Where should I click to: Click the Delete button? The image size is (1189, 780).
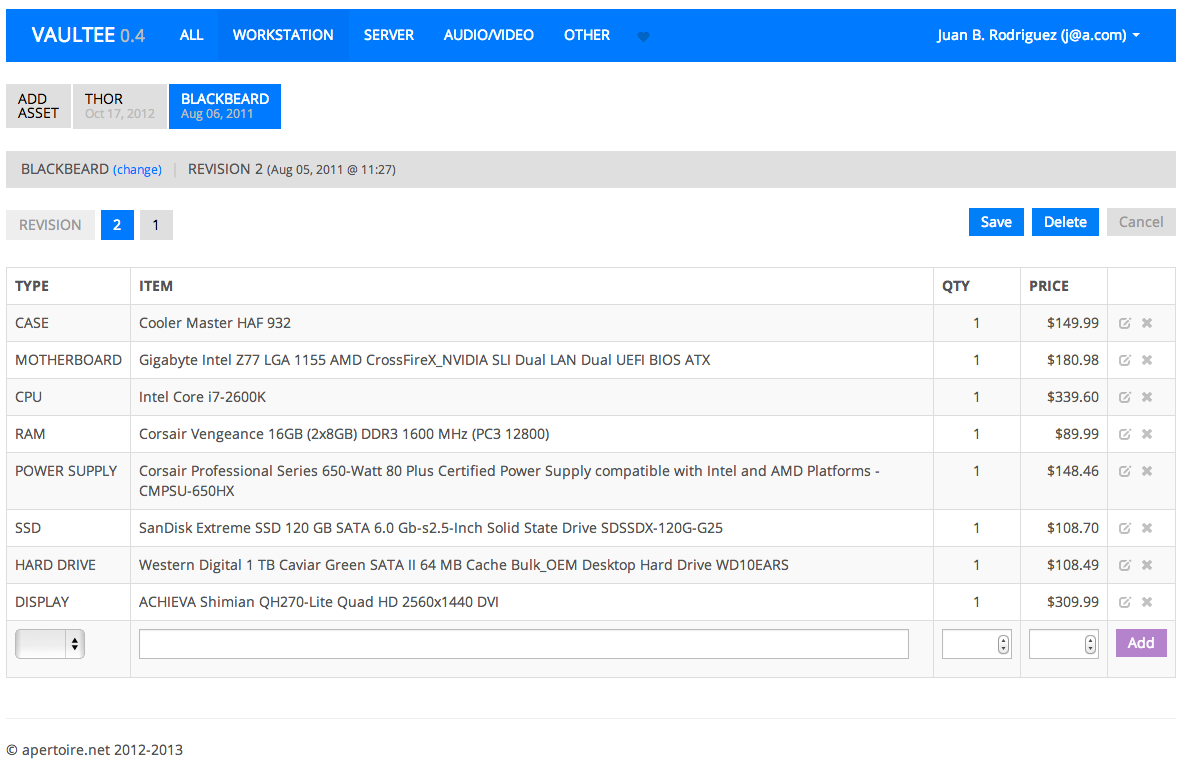pos(1065,222)
